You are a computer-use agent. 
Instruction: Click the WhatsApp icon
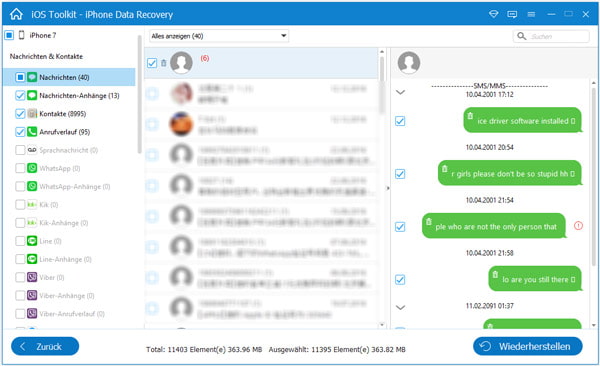(32, 168)
